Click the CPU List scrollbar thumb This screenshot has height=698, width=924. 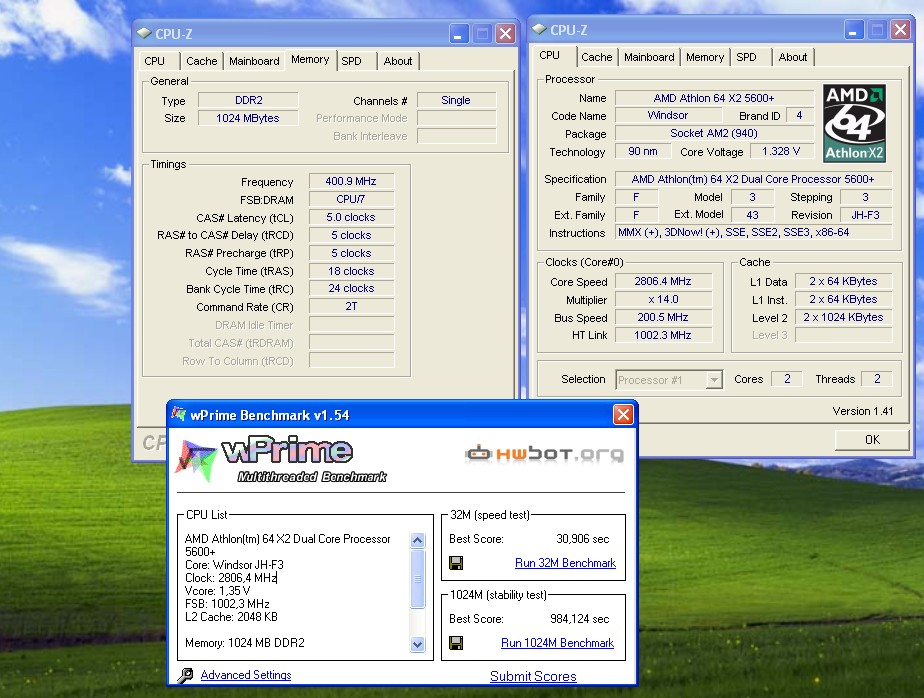click(x=417, y=578)
